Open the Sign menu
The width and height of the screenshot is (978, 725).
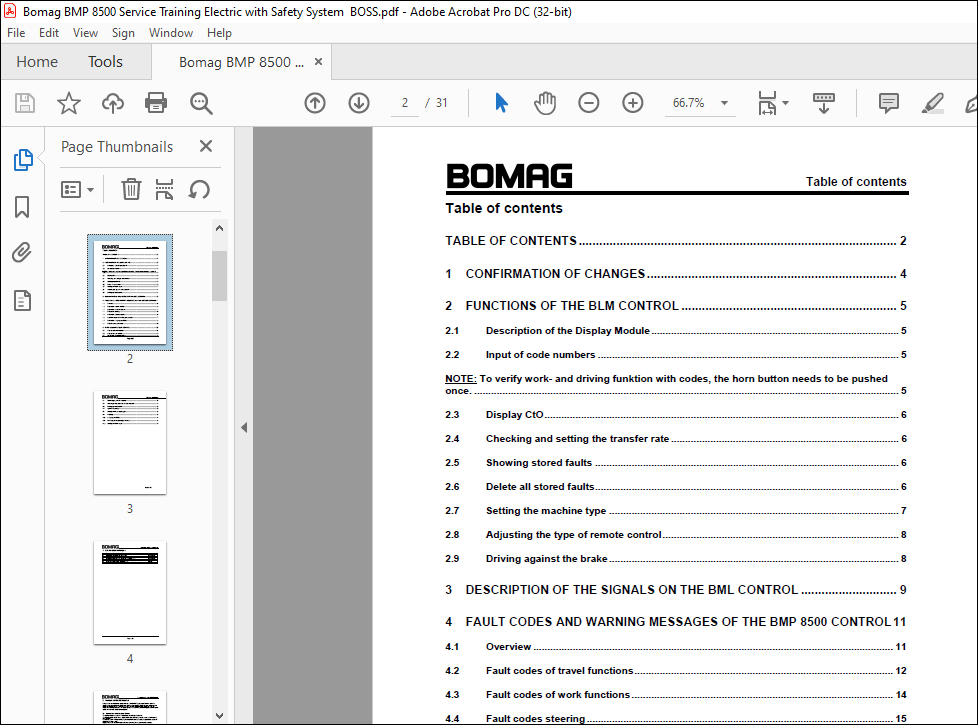click(123, 33)
